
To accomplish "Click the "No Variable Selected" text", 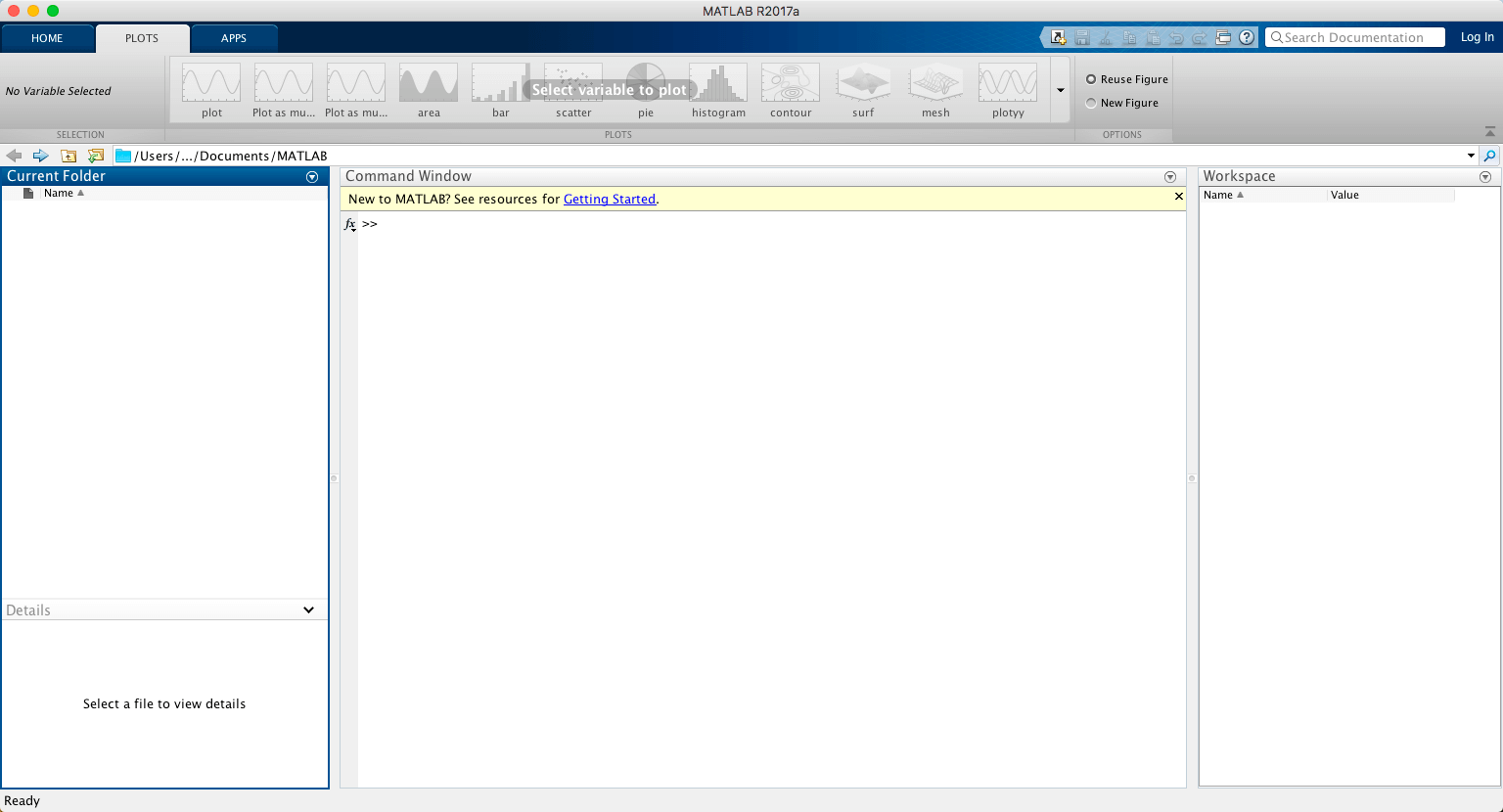I will 59,91.
